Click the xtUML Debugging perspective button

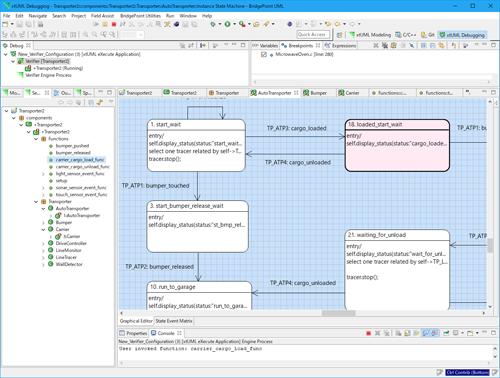click(462, 35)
